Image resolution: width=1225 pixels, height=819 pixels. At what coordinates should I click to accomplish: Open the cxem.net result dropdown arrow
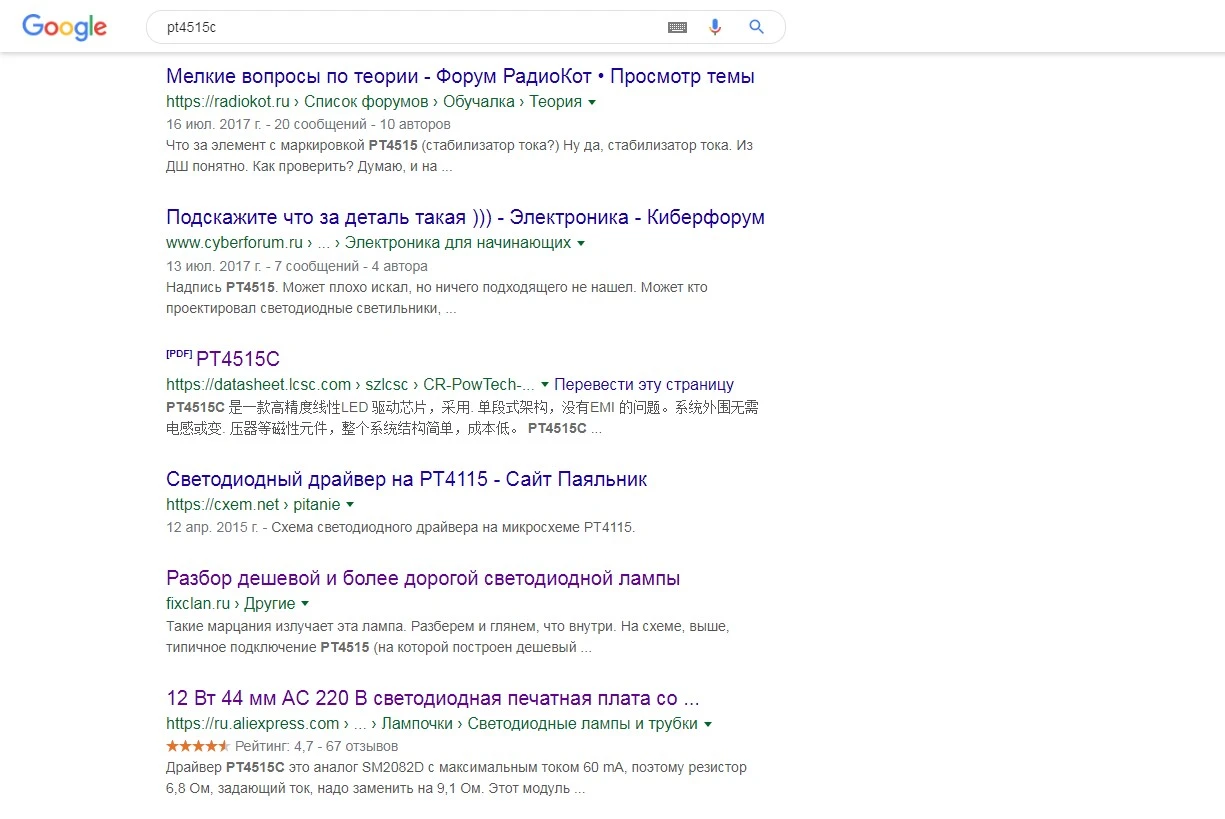[350, 505]
